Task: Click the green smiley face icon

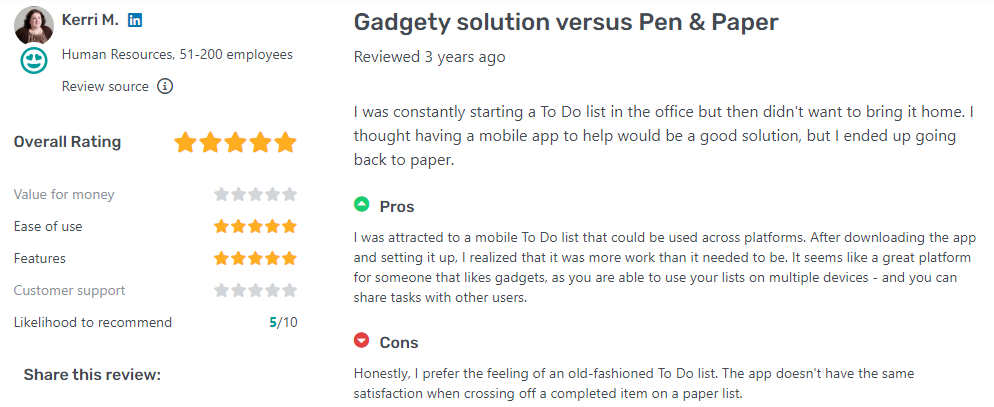Action: click(34, 60)
